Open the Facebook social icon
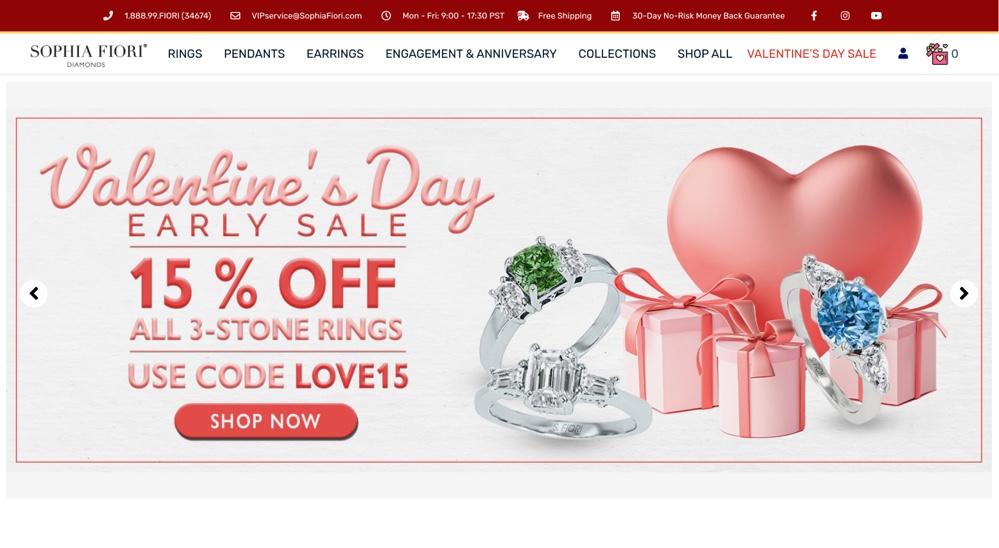Viewport: 999px width, 548px height. pyautogui.click(x=814, y=16)
